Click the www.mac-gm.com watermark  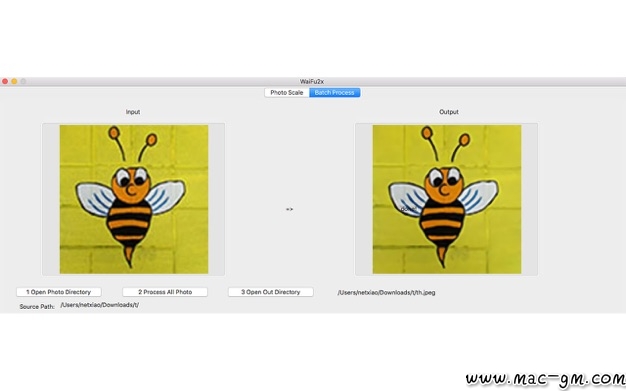click(545, 379)
